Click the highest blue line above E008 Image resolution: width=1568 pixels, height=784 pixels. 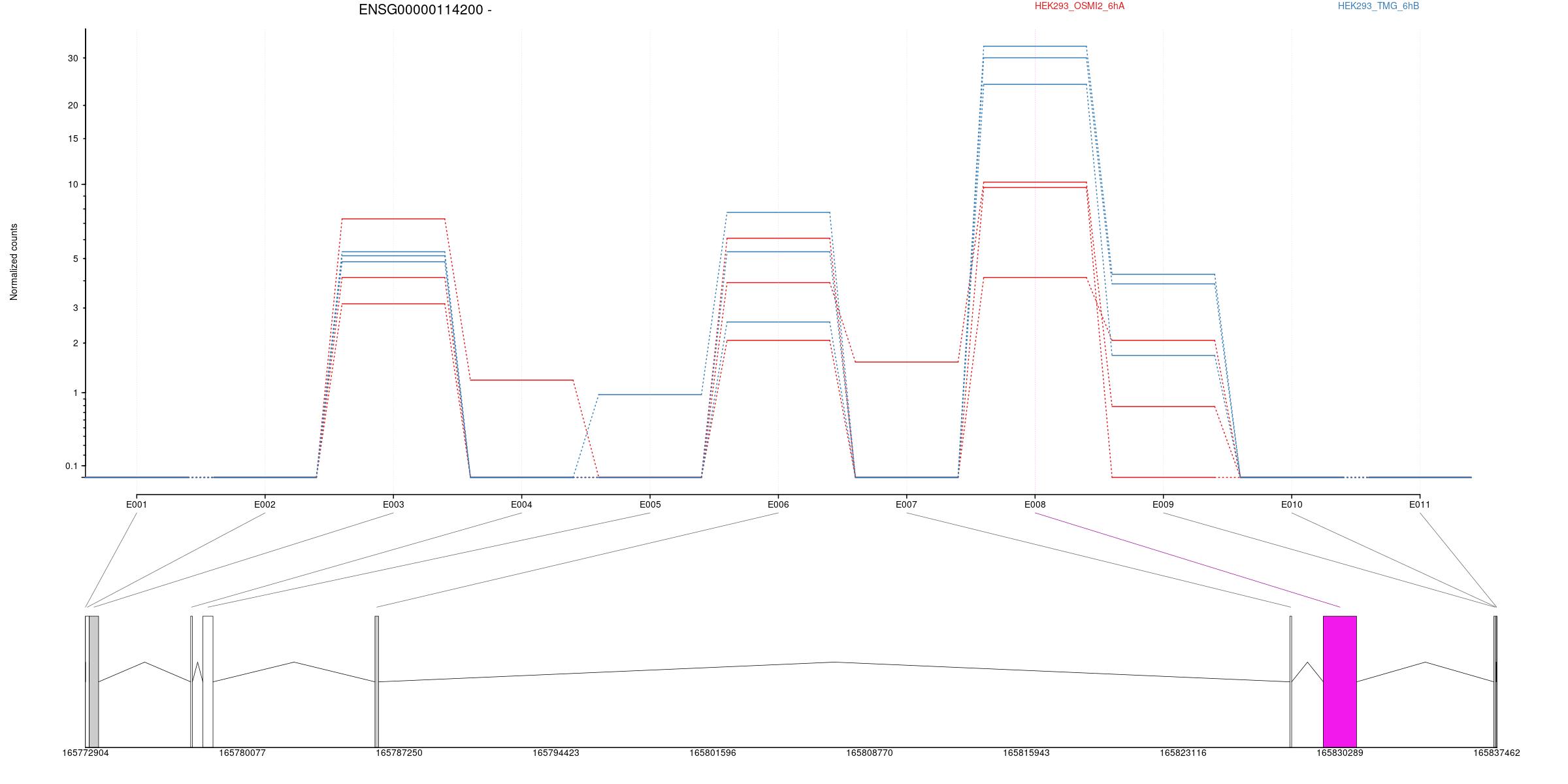pyautogui.click(x=1035, y=46)
